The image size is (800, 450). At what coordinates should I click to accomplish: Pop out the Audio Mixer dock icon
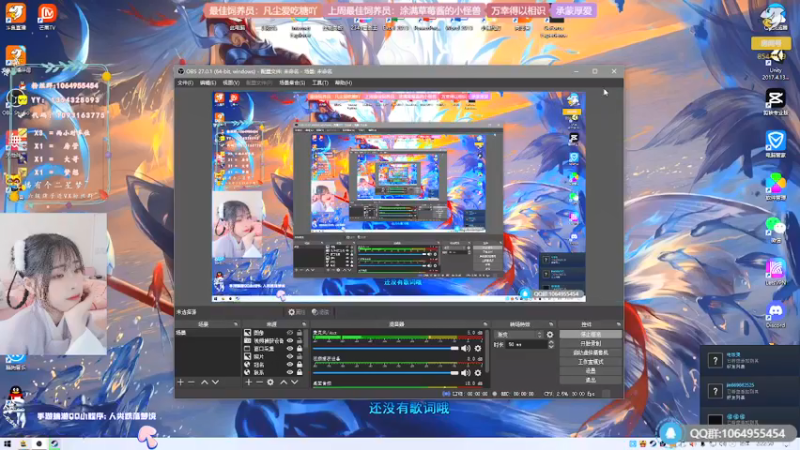click(x=485, y=324)
